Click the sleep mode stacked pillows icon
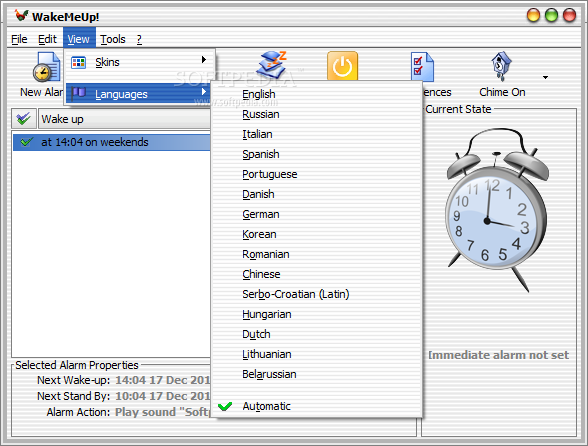The image size is (588, 446). [272, 65]
